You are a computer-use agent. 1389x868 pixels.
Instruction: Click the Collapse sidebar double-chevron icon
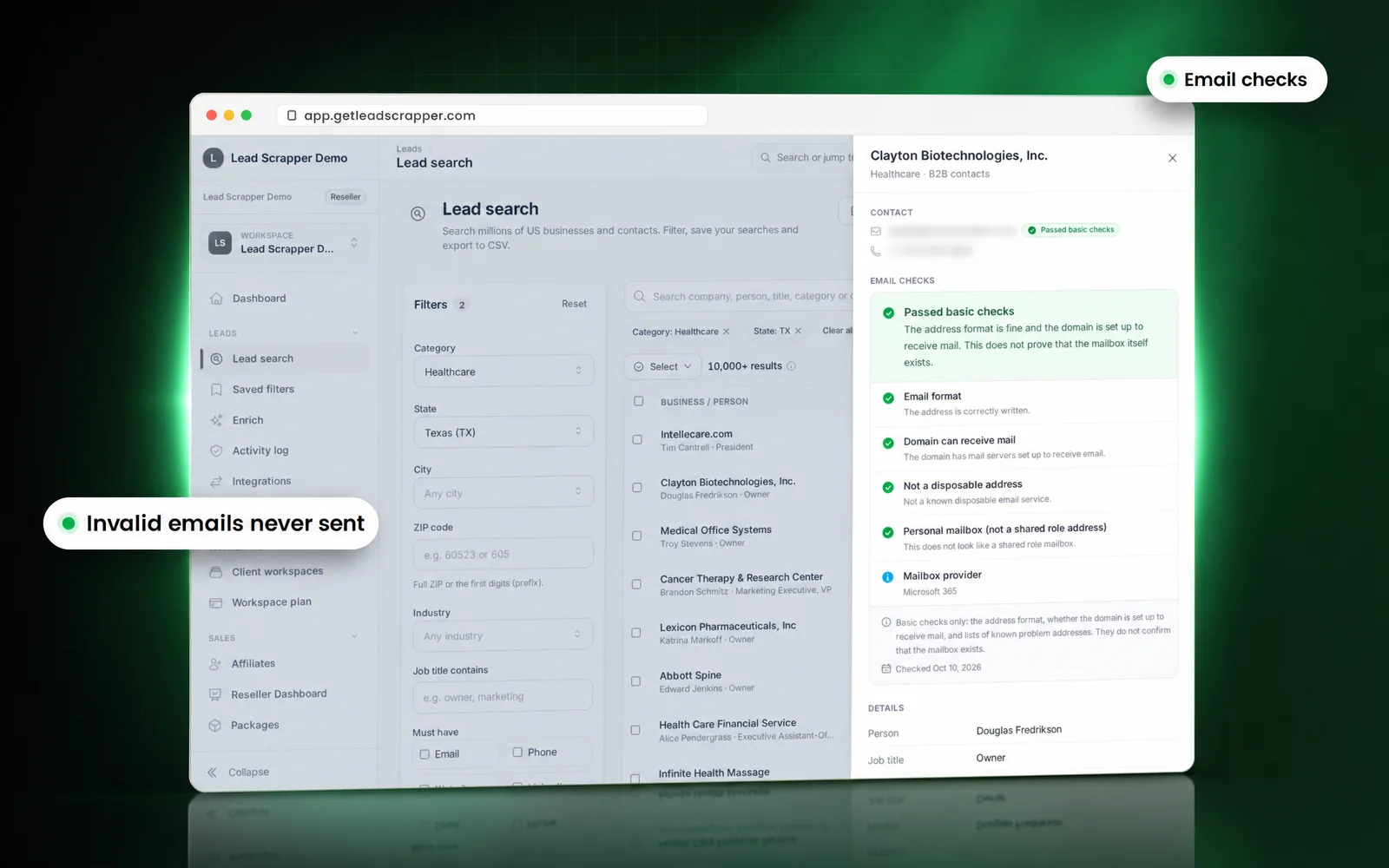coord(212,773)
